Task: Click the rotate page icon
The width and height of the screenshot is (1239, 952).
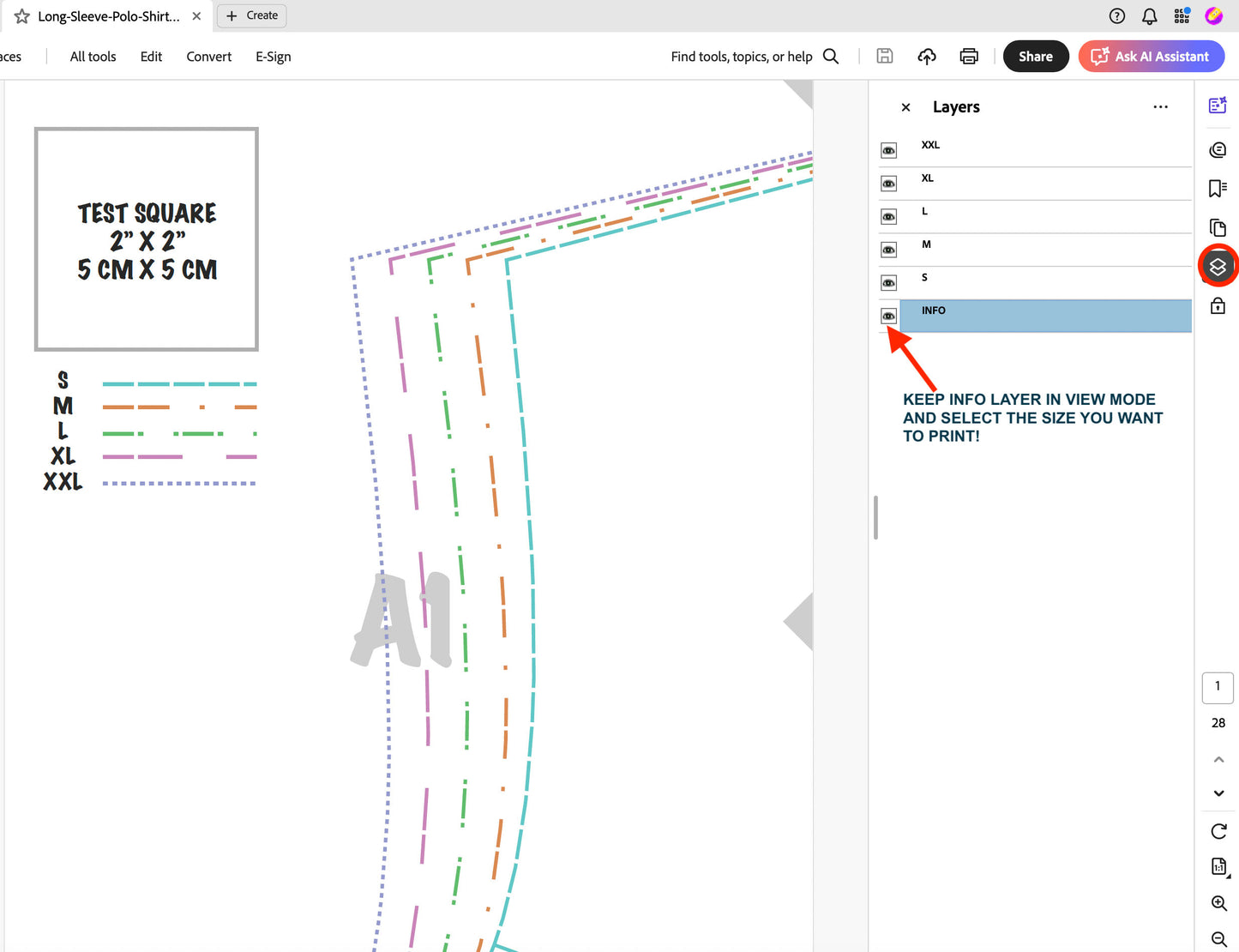Action: coord(1218,831)
